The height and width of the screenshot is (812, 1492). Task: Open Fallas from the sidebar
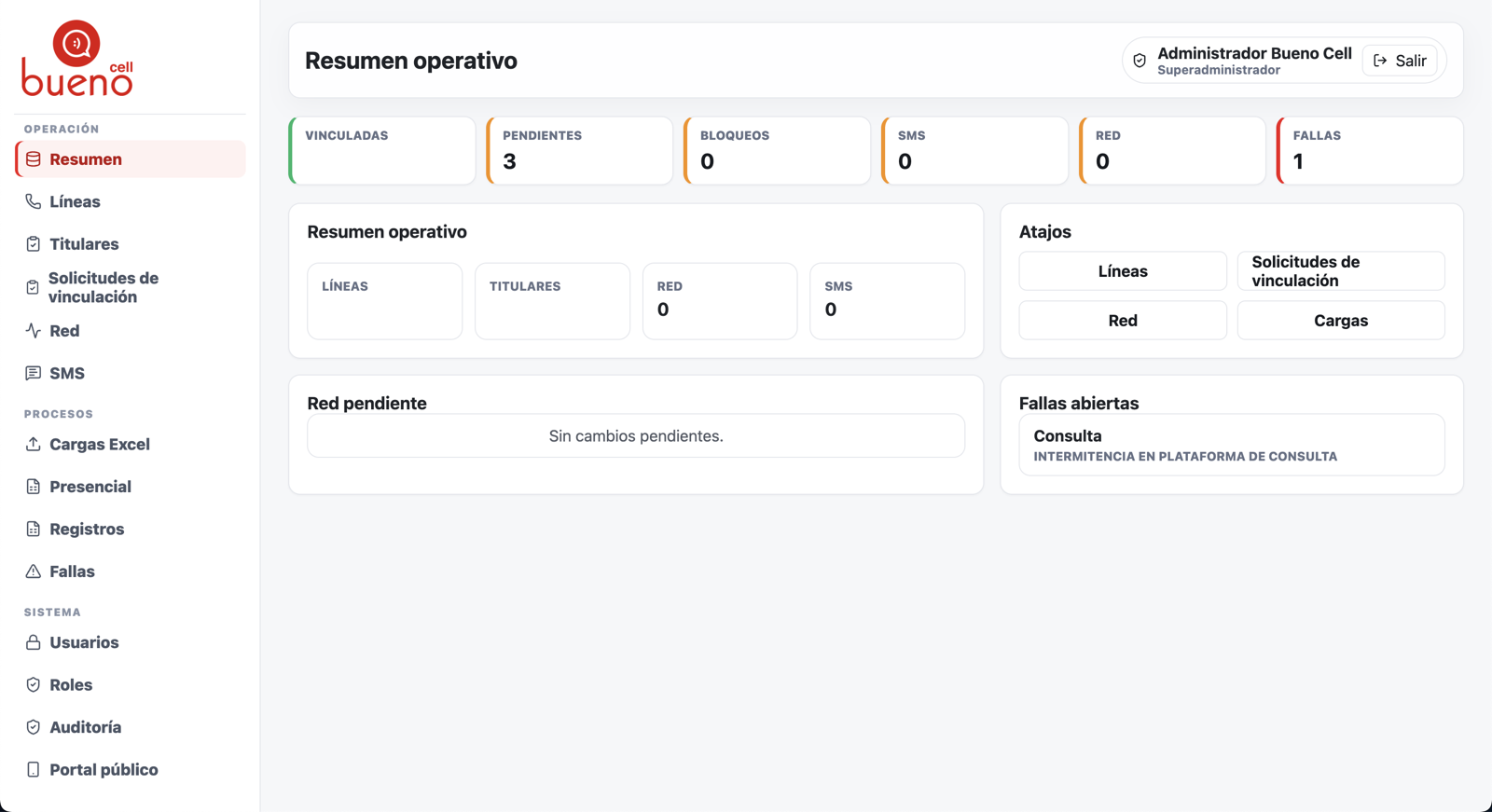click(131, 571)
